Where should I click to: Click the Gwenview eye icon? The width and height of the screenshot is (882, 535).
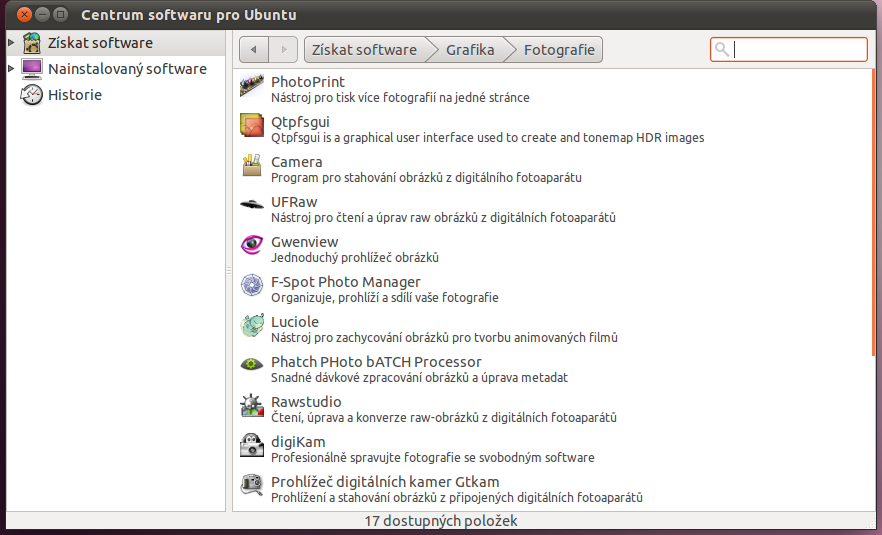point(251,245)
